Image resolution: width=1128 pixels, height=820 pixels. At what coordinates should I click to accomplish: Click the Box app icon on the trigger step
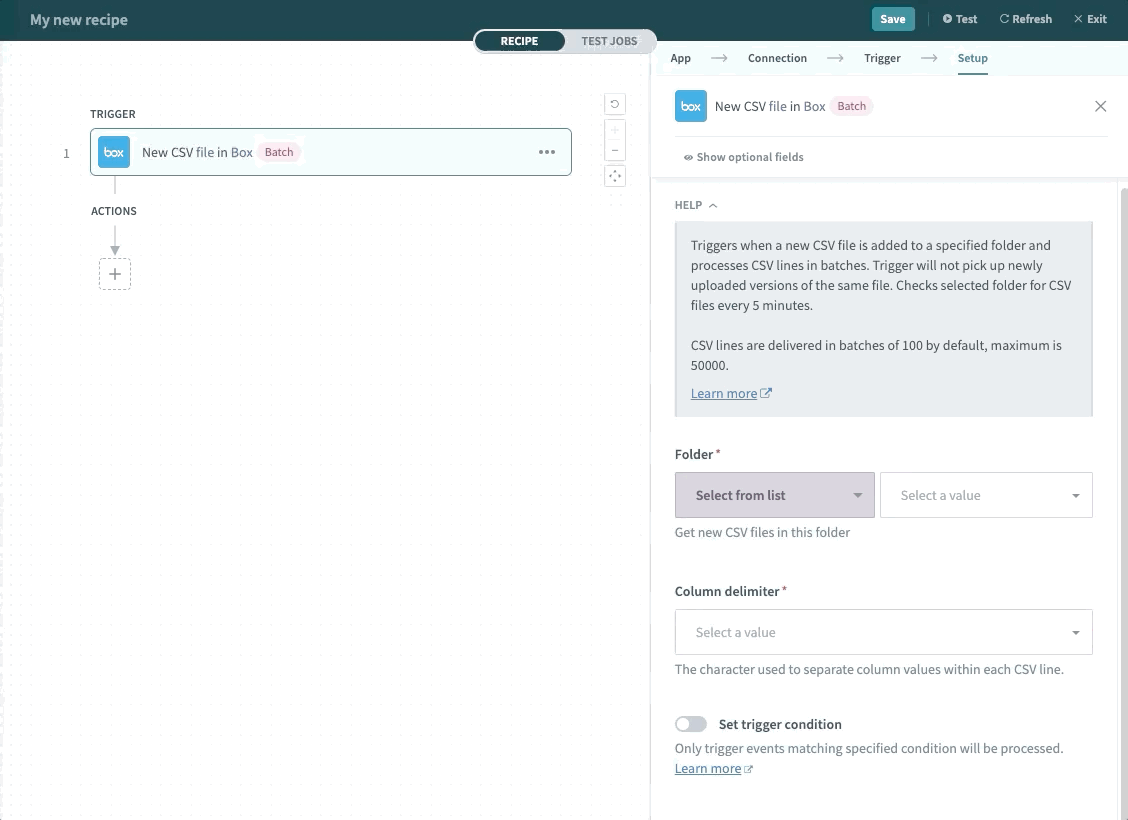[113, 152]
